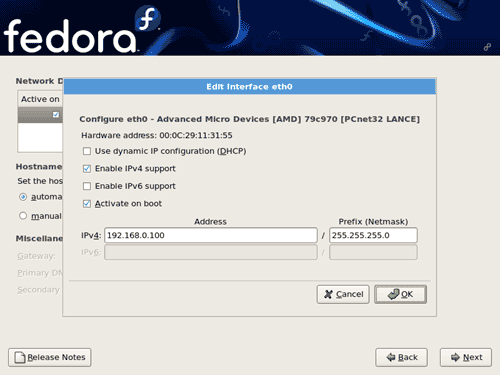Select the automatic hostname radio button
500x375 pixels.
(23, 197)
